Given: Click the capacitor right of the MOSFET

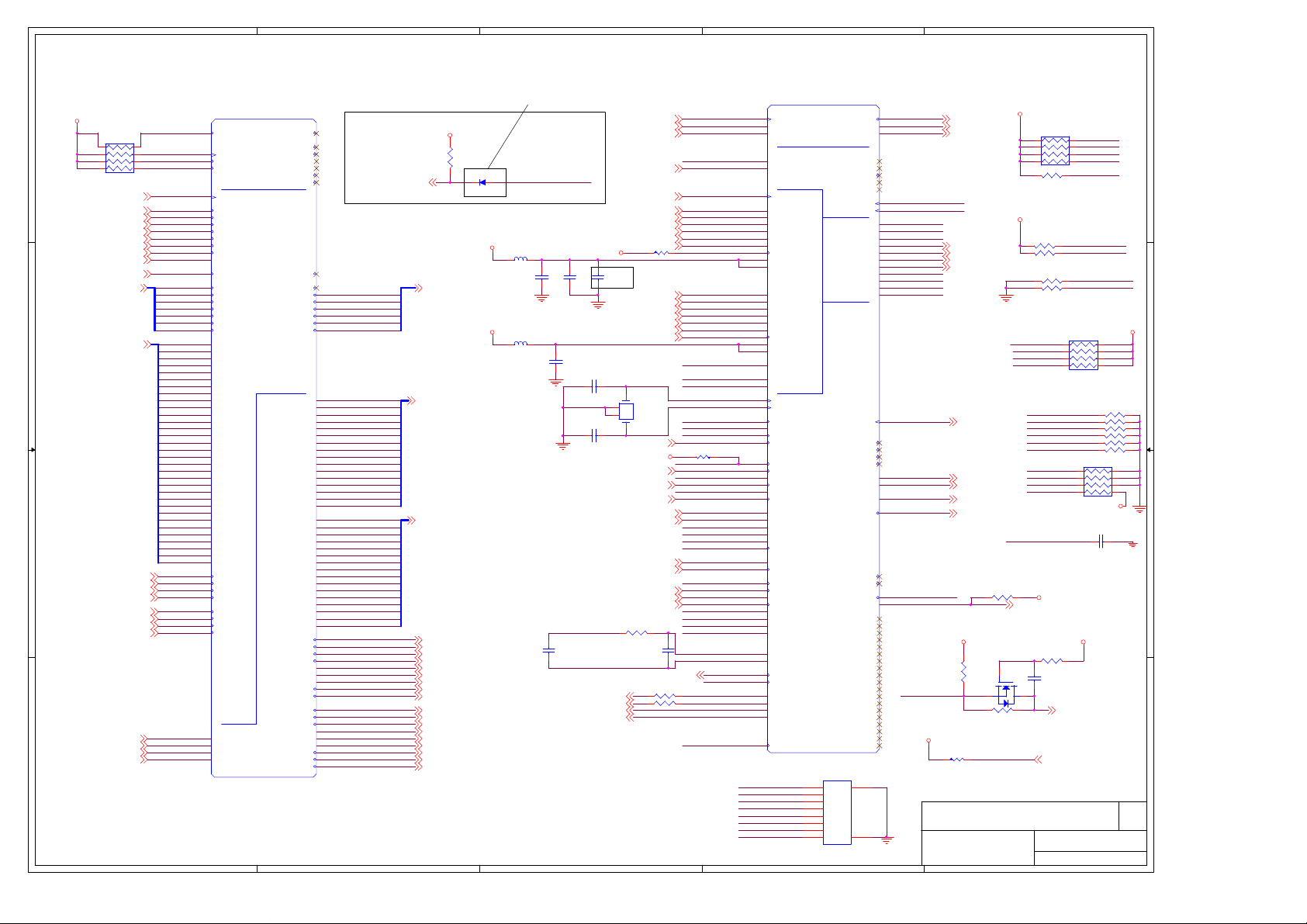Looking at the screenshot, I should click(1034, 678).
